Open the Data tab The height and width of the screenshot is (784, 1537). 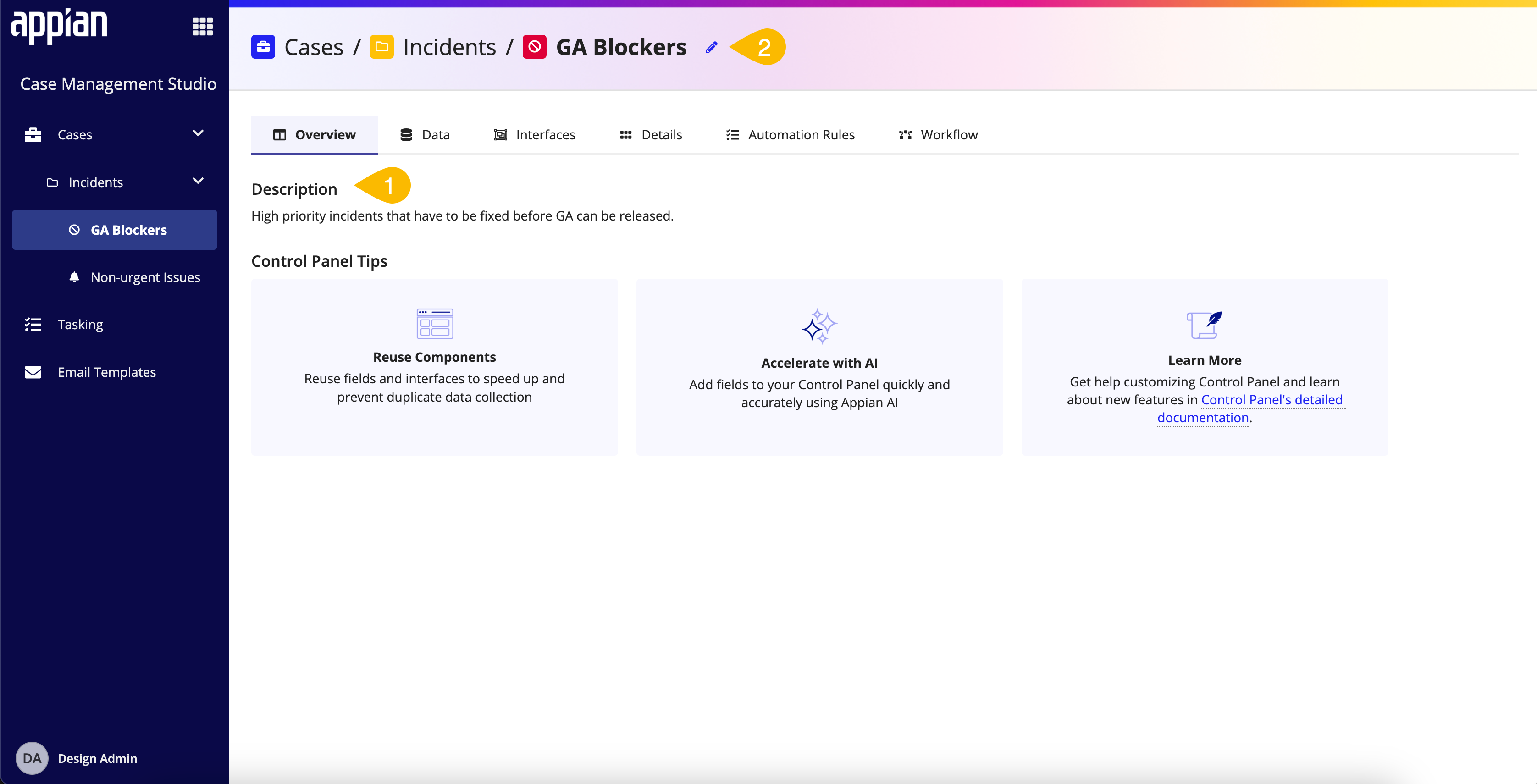(424, 135)
